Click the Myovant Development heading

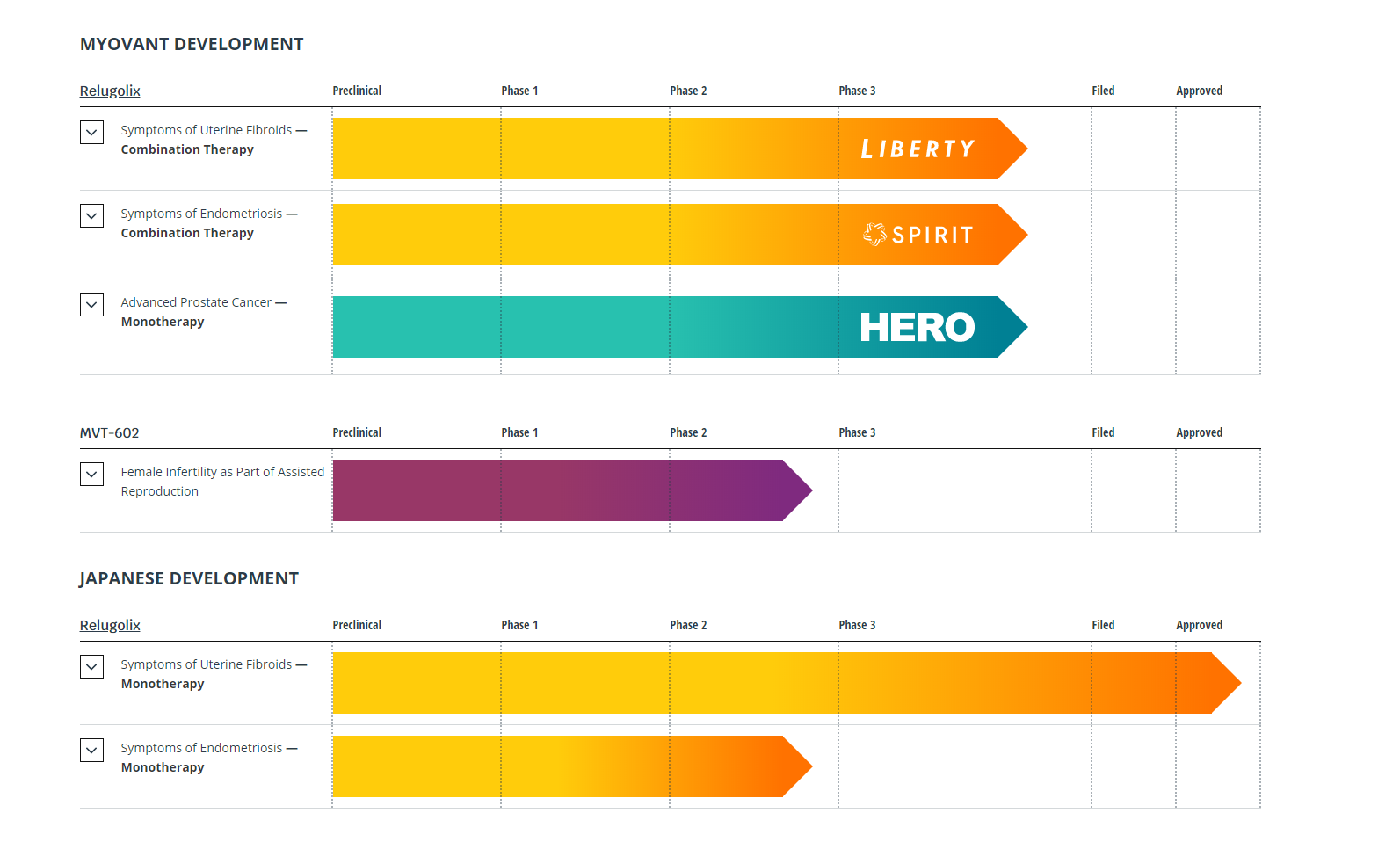point(192,44)
